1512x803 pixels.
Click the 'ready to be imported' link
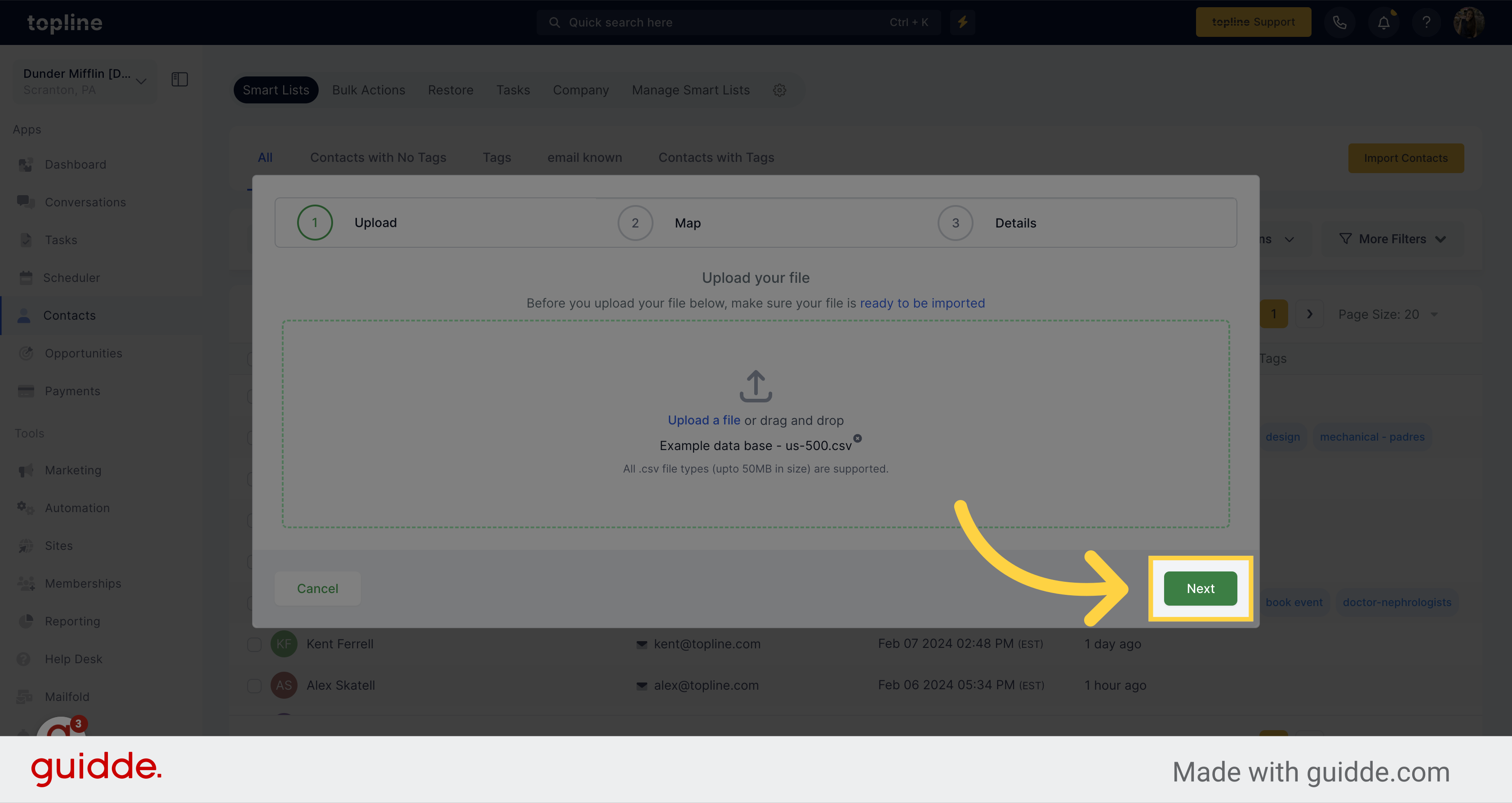[921, 302]
